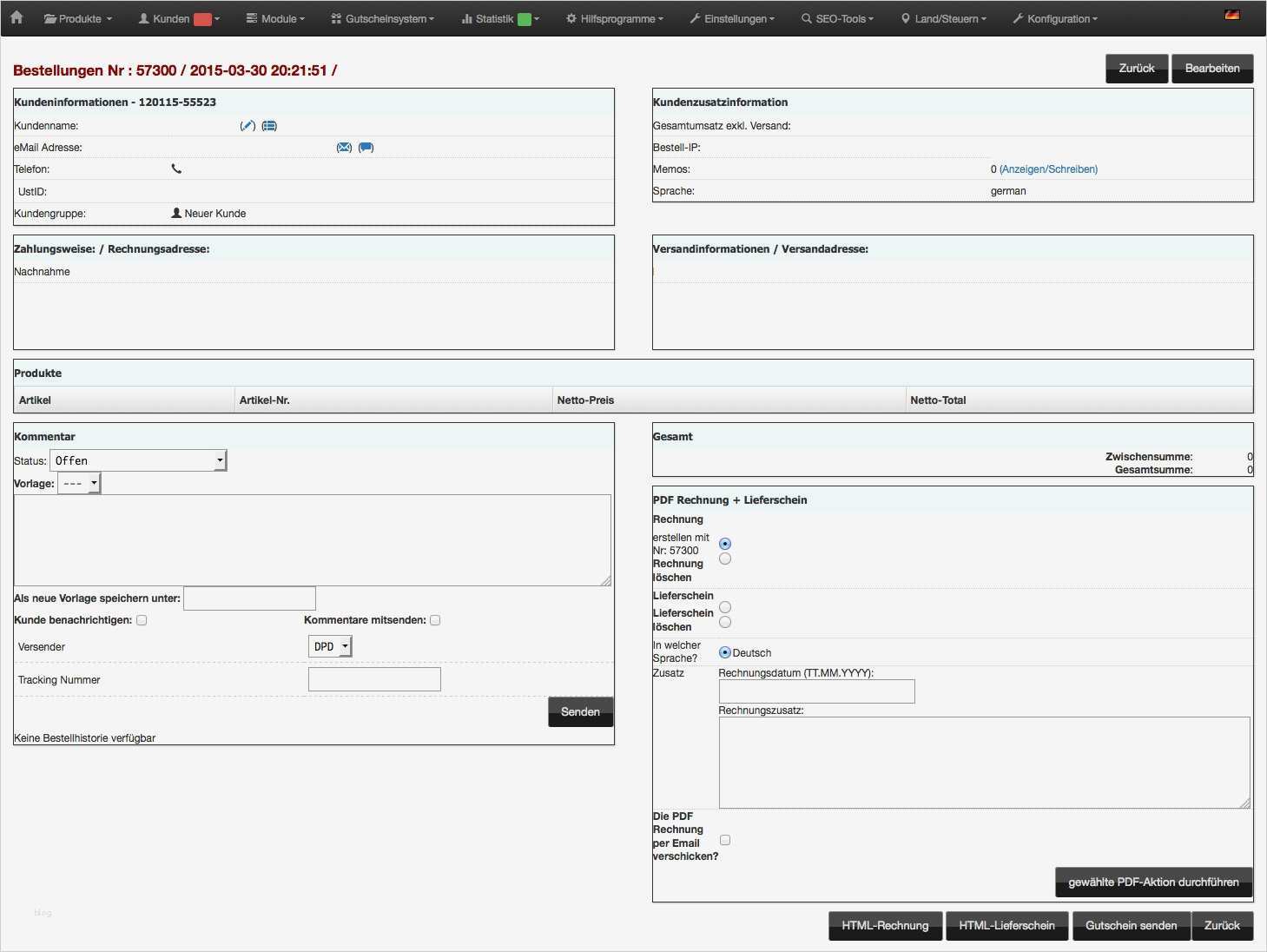Open the Anzeigen/Schreiben memos link

tap(1048, 169)
